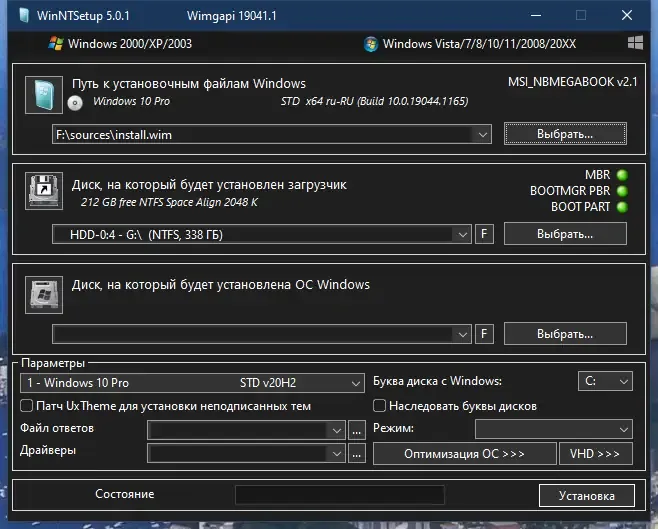Open the boot drive HDD-0:4 dropdown
658x529 pixels.
pyautogui.click(x=462, y=235)
